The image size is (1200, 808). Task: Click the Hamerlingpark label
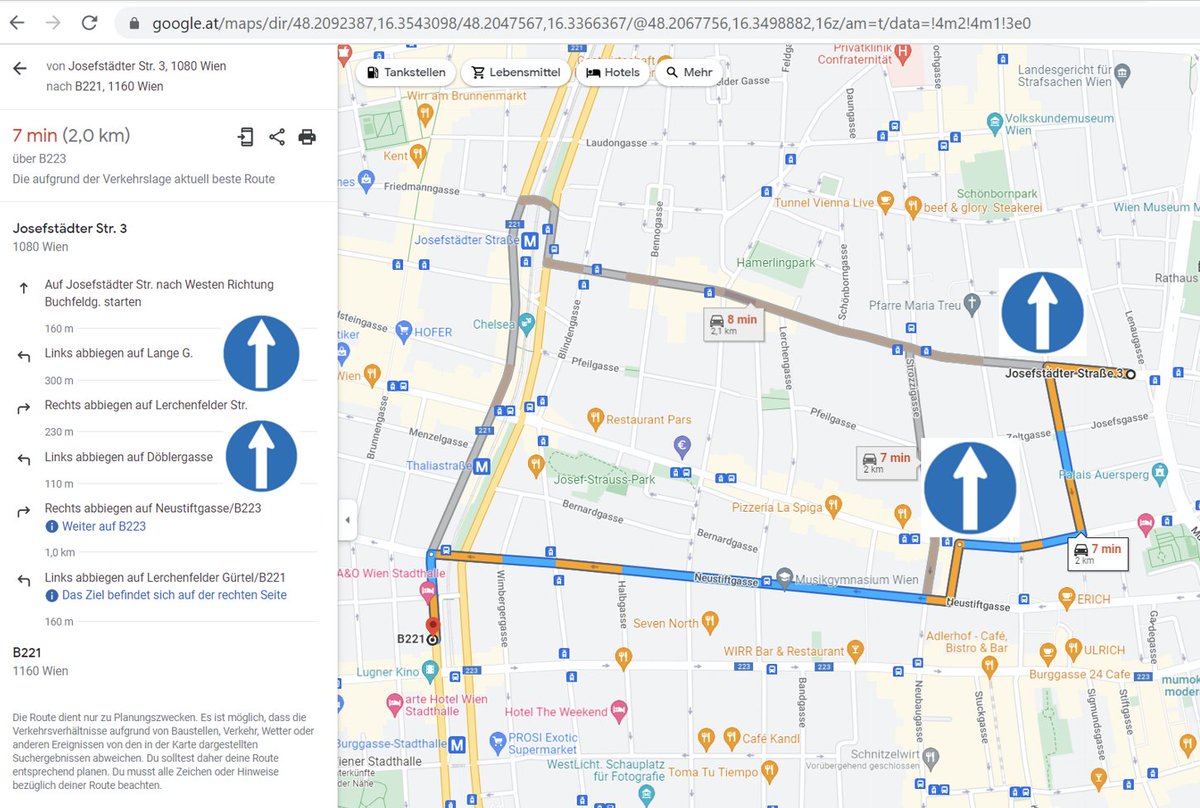click(x=778, y=262)
